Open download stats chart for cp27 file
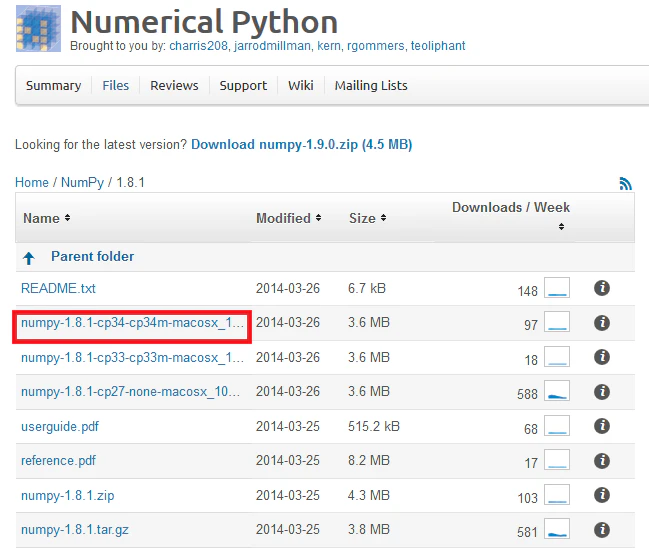649x549 pixels. click(557, 391)
